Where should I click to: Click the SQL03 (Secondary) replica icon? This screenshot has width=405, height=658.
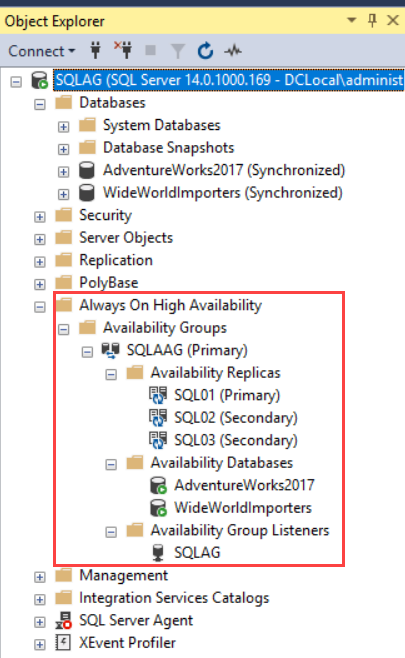tap(158, 440)
